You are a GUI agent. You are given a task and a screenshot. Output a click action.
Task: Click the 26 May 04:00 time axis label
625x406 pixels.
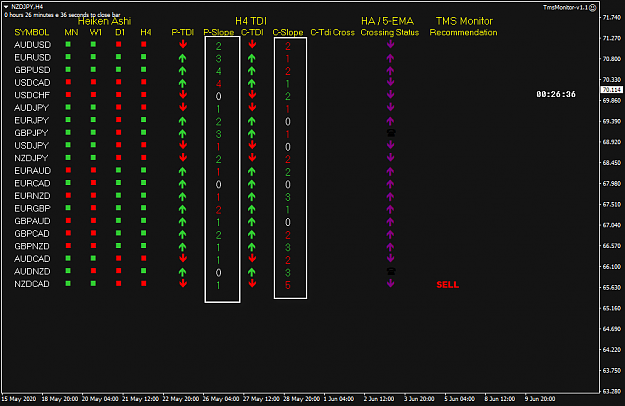click(x=221, y=398)
